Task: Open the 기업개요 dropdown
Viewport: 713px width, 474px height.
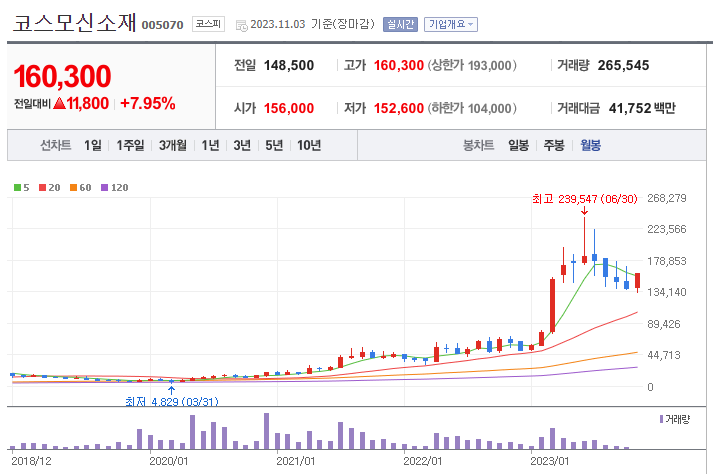Action: coord(451,25)
